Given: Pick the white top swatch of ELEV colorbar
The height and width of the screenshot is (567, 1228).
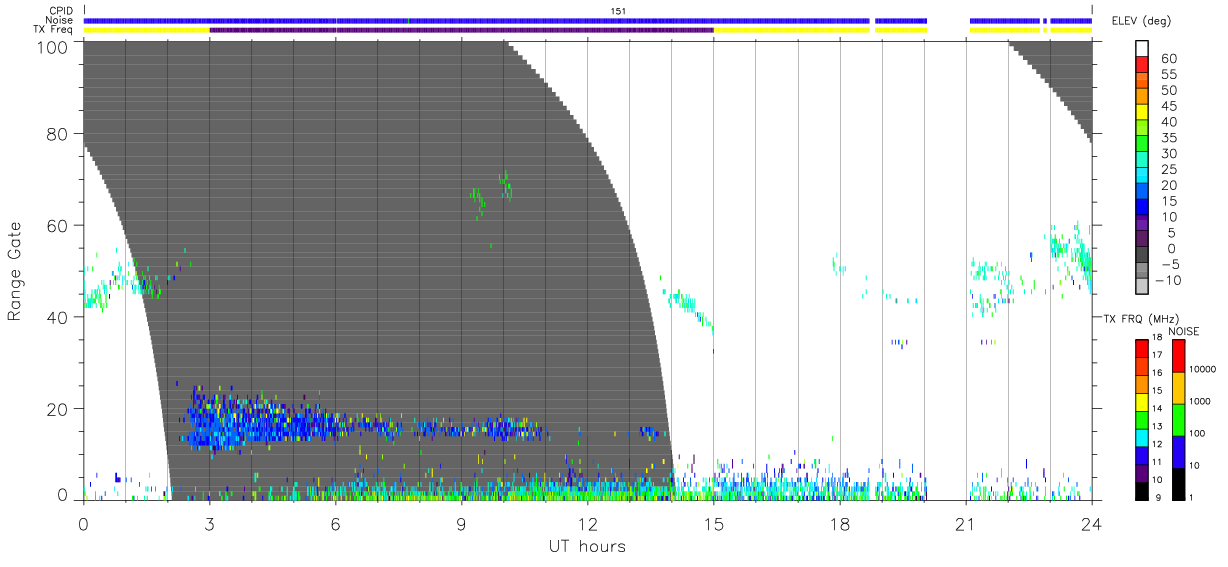Looking at the screenshot, I should 1144,49.
